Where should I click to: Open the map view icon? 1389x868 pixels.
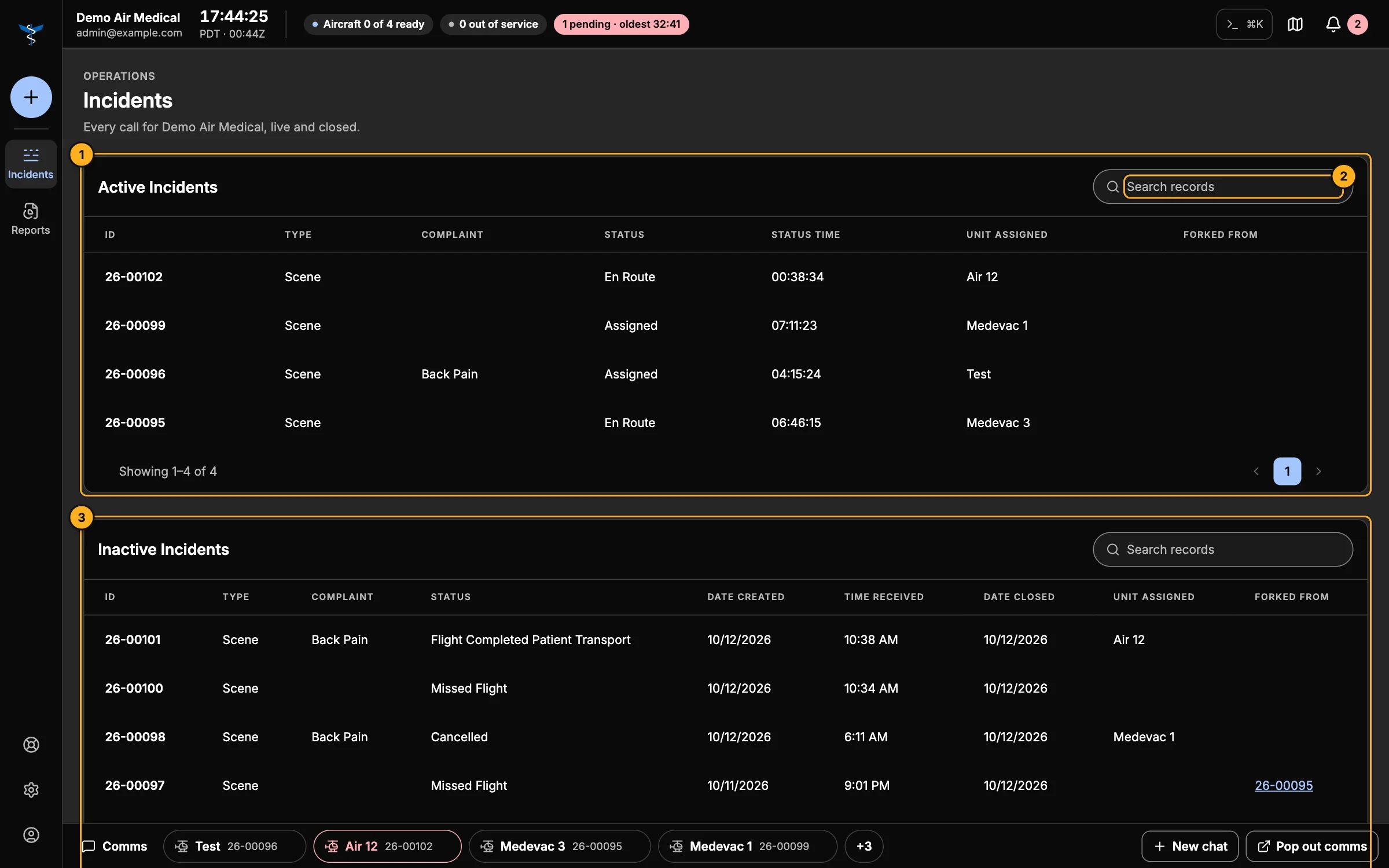[x=1295, y=24]
